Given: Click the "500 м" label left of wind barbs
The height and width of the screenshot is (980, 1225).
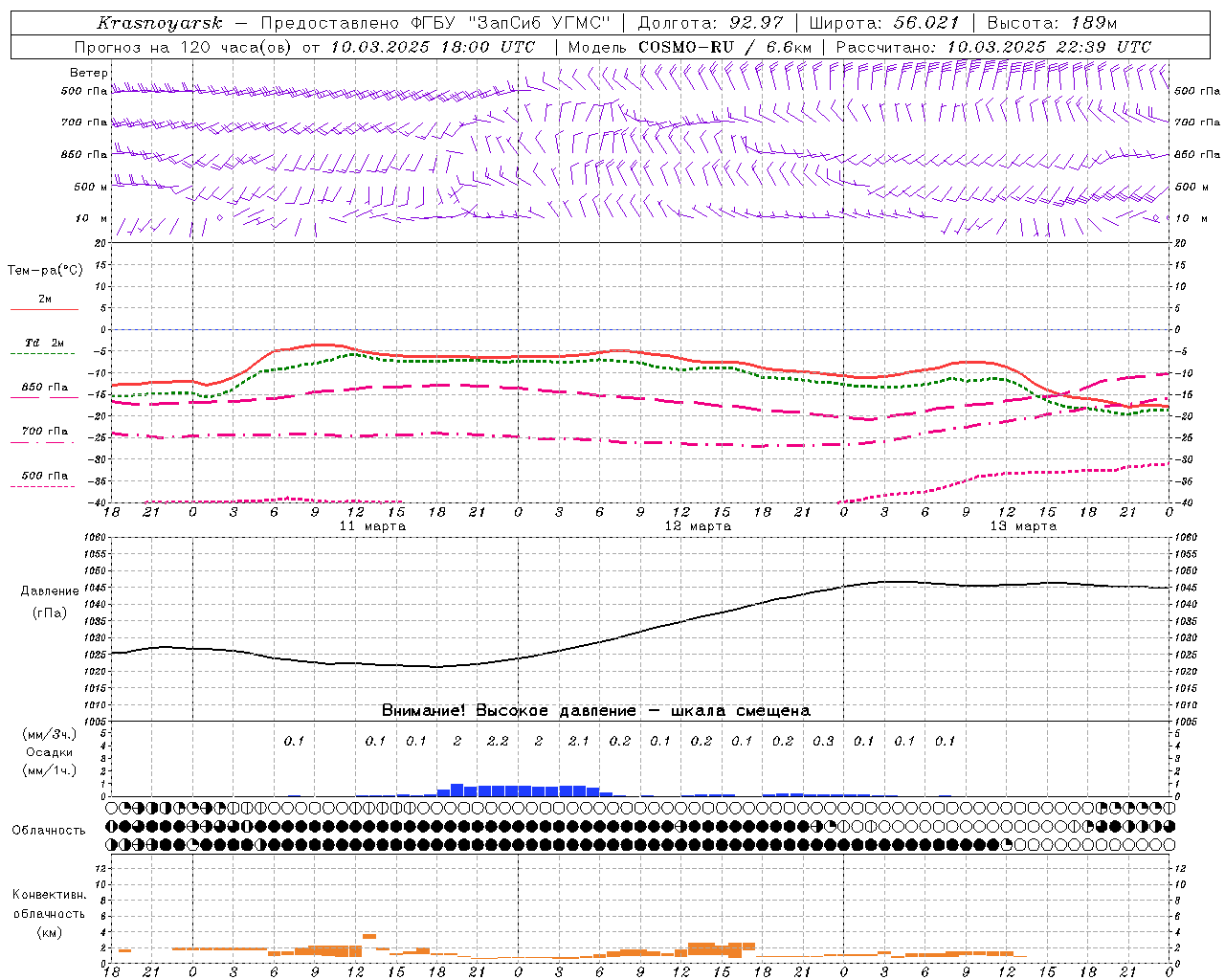Looking at the screenshot, I should pos(91,187).
